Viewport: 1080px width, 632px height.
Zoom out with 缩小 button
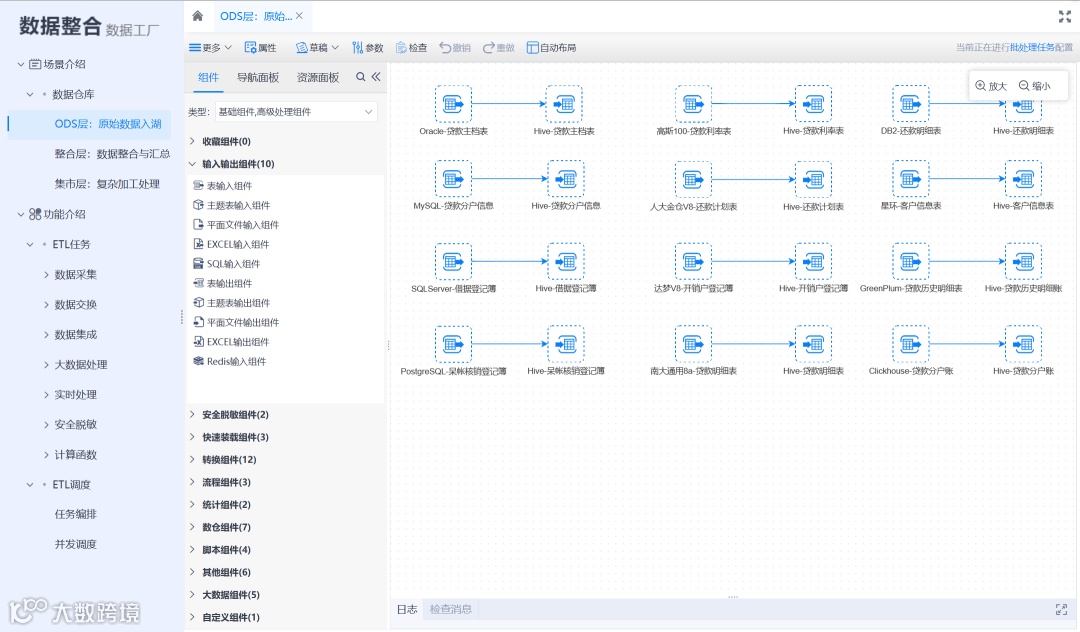[x=1035, y=86]
